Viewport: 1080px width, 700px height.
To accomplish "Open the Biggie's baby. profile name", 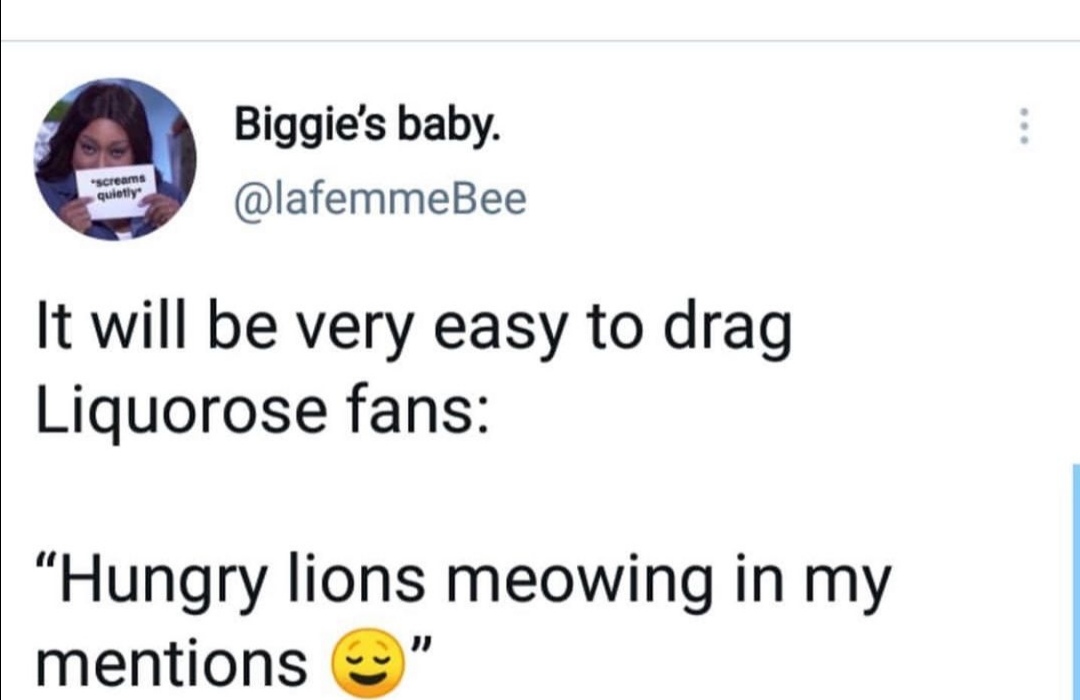I will click(364, 125).
